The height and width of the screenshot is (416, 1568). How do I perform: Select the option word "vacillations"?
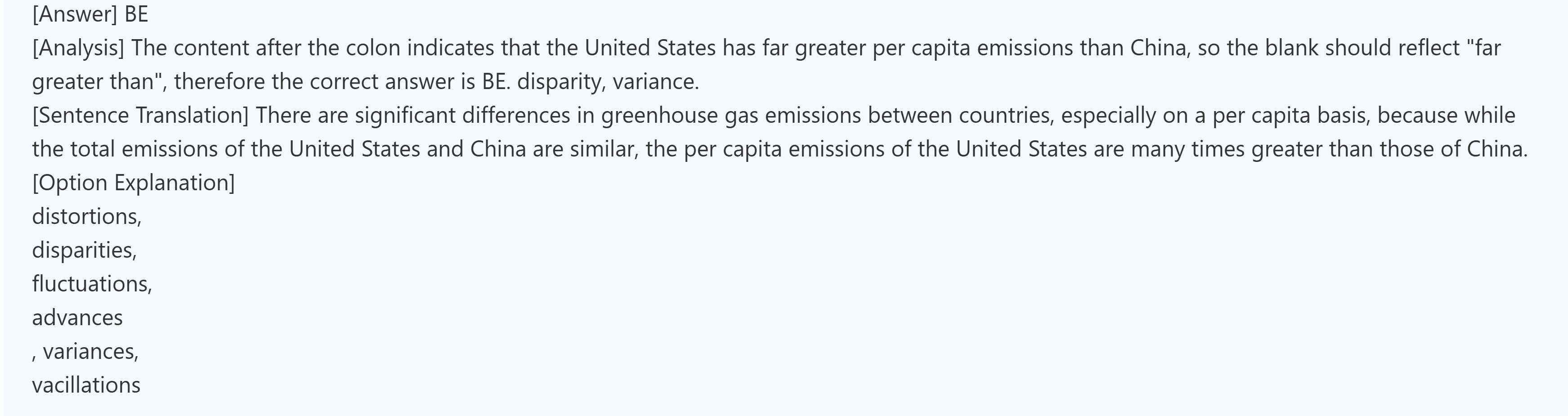coord(86,385)
